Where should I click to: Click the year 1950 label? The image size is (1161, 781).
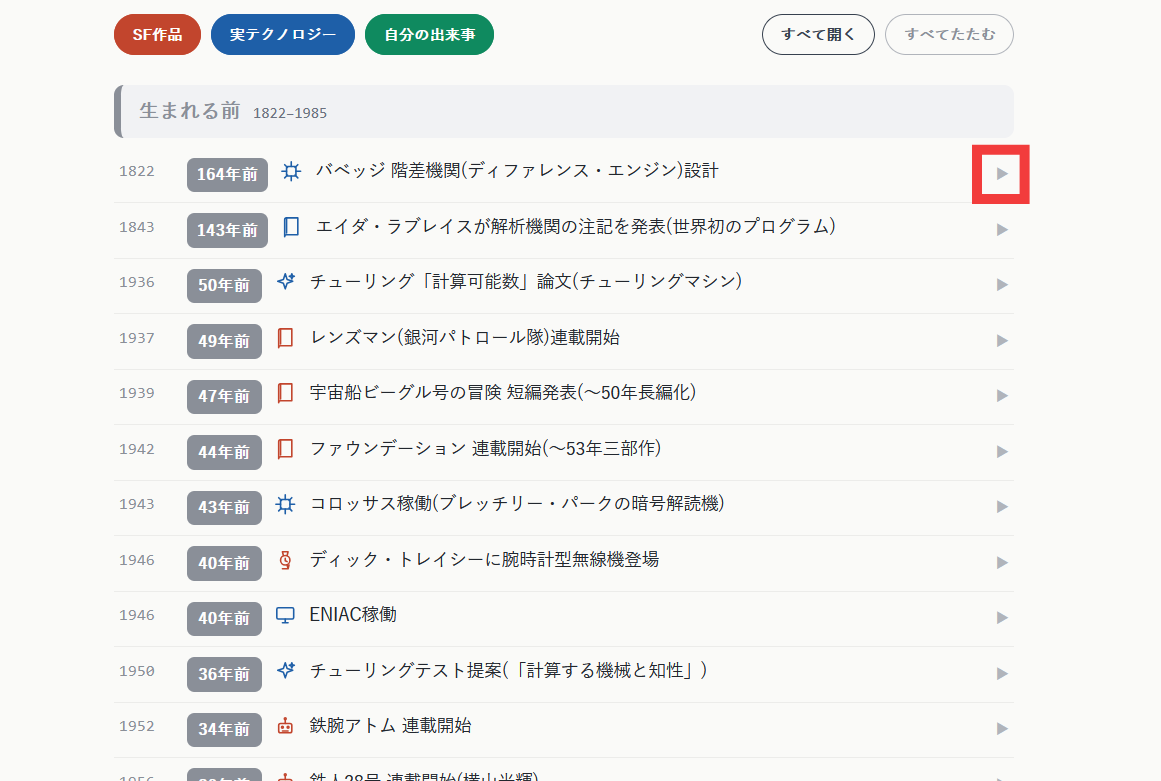coord(137,671)
